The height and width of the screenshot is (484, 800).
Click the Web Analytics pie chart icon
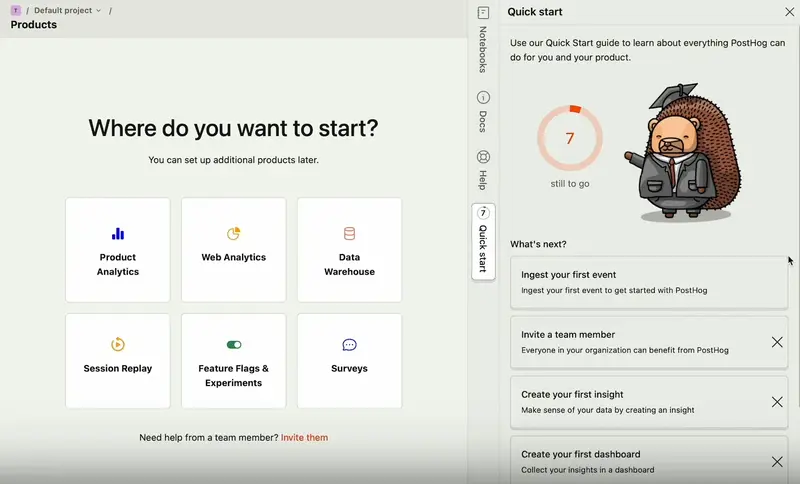(x=234, y=234)
